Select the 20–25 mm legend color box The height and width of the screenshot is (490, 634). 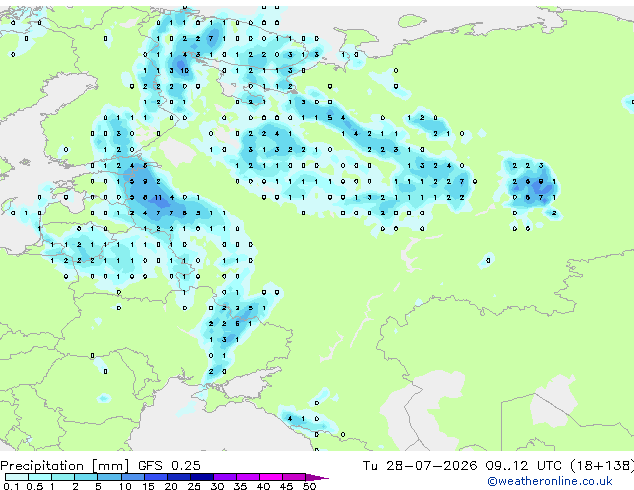tap(179, 477)
